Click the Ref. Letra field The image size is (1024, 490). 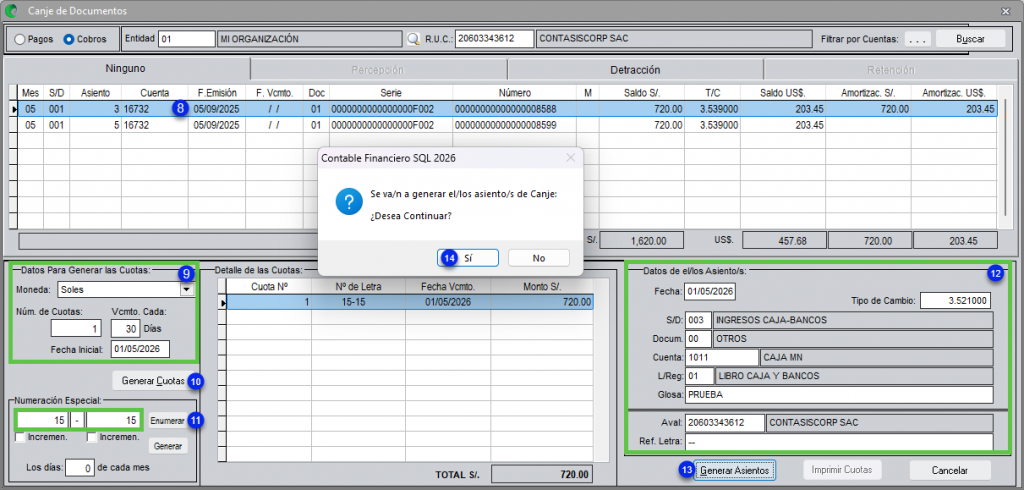[839, 442]
